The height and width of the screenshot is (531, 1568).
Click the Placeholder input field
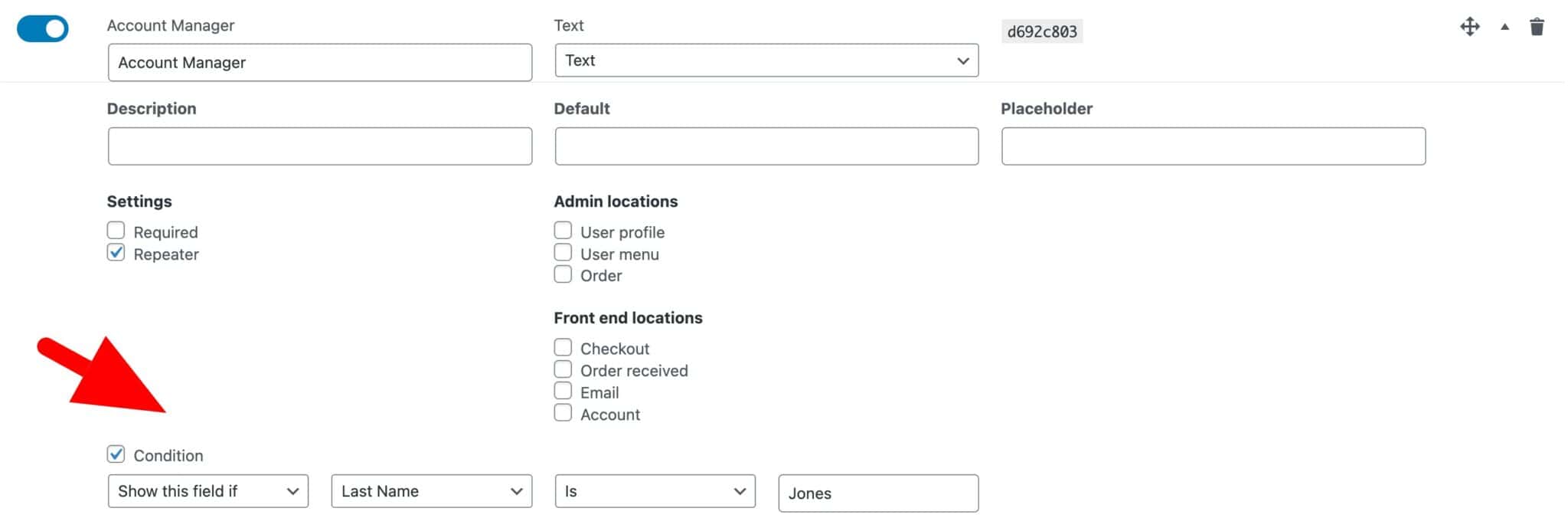click(x=1214, y=146)
